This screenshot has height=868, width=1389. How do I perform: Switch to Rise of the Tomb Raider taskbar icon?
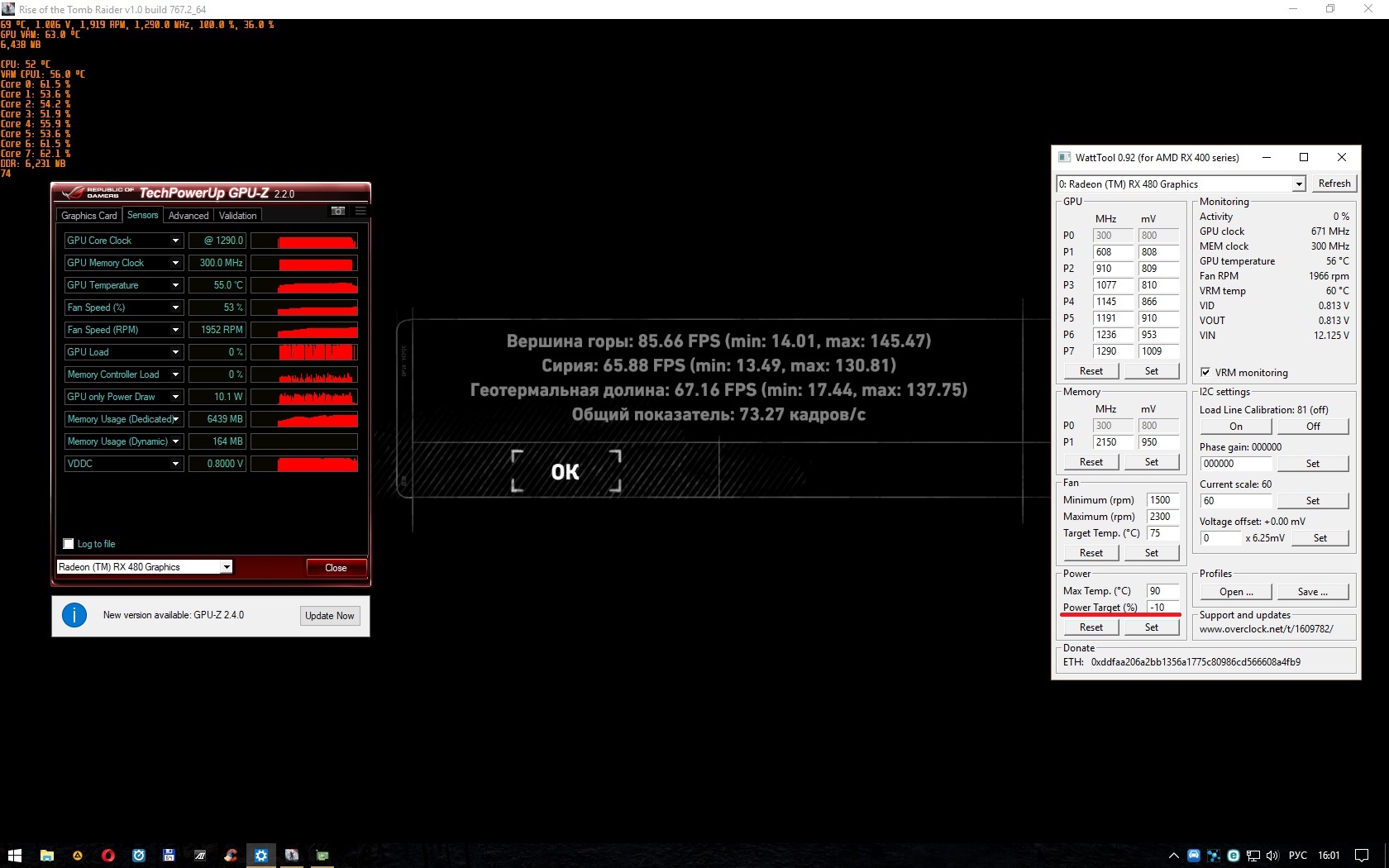292,856
